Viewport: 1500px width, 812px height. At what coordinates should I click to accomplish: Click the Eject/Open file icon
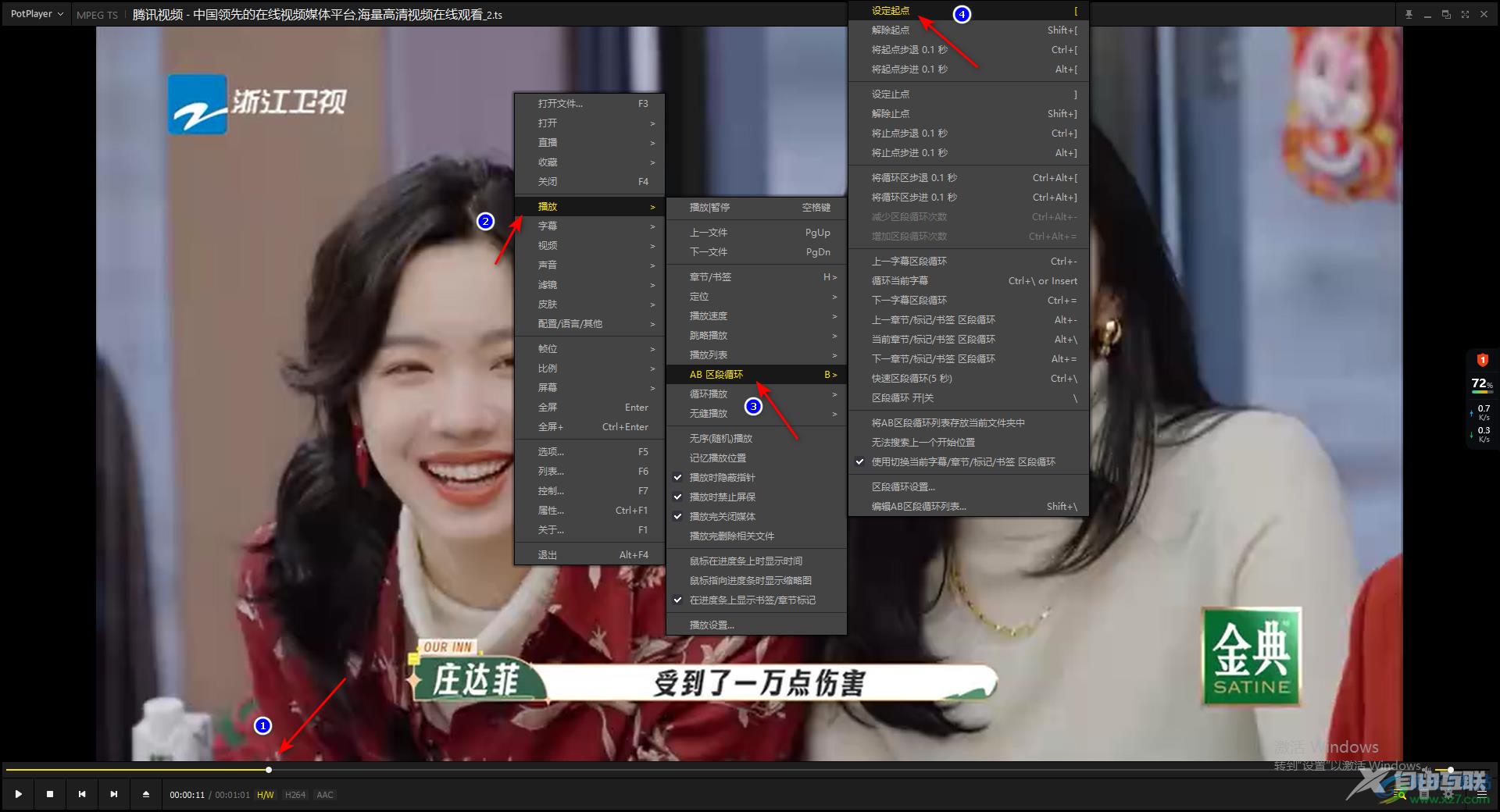click(x=146, y=794)
